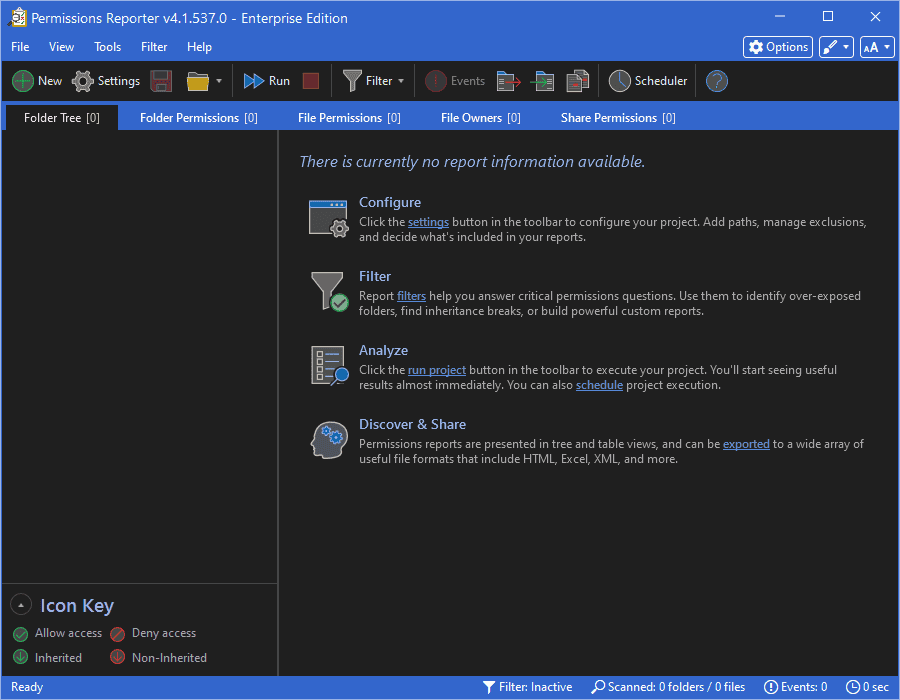The width and height of the screenshot is (900, 700).
Task: Click the exported hyperlink
Action: tap(746, 444)
